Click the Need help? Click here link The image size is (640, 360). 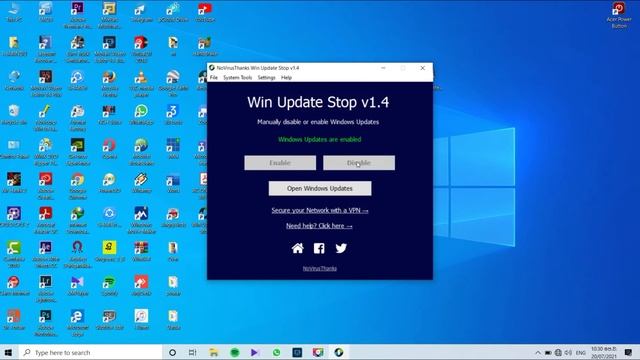click(x=319, y=226)
